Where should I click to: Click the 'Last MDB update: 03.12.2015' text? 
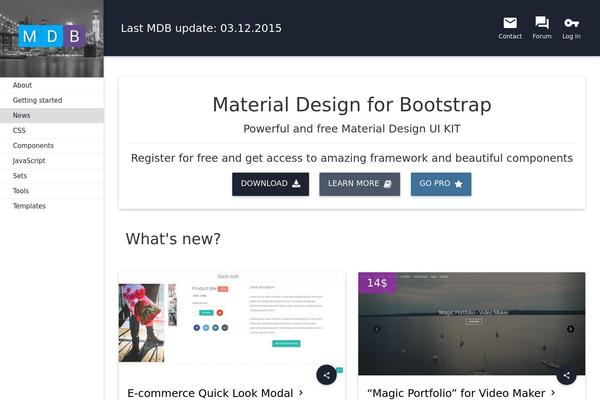[201, 28]
